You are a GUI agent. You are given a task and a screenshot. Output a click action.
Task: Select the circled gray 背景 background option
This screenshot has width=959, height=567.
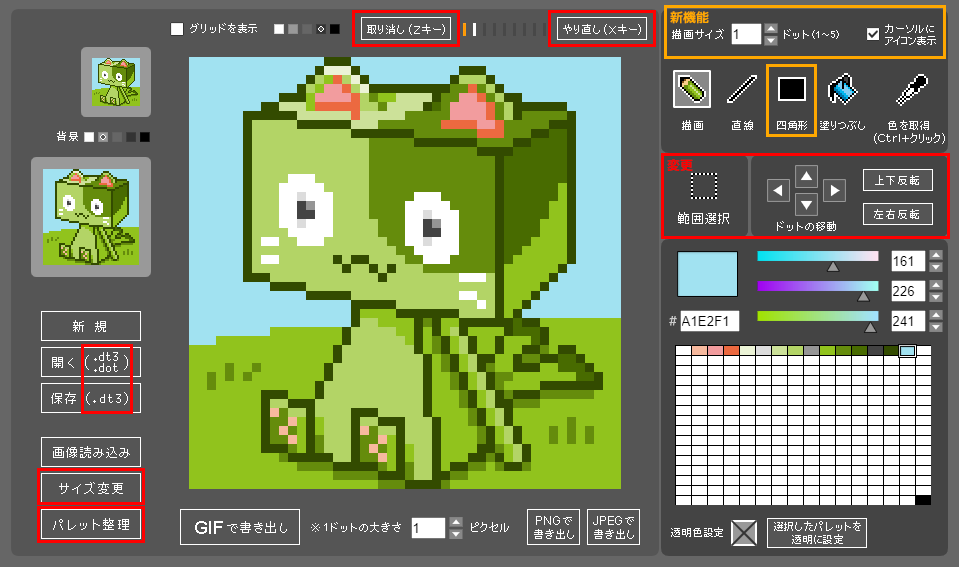pyautogui.click(x=103, y=137)
